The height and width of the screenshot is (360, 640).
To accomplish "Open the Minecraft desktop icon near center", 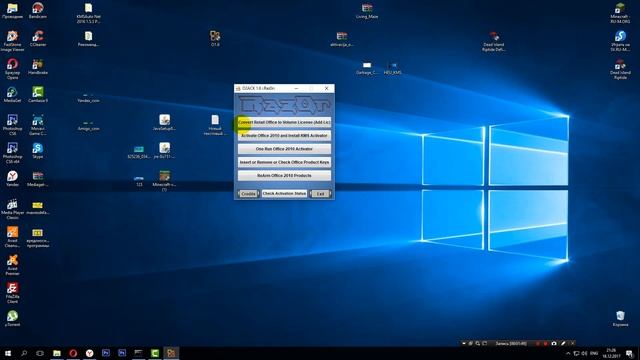I will [164, 180].
